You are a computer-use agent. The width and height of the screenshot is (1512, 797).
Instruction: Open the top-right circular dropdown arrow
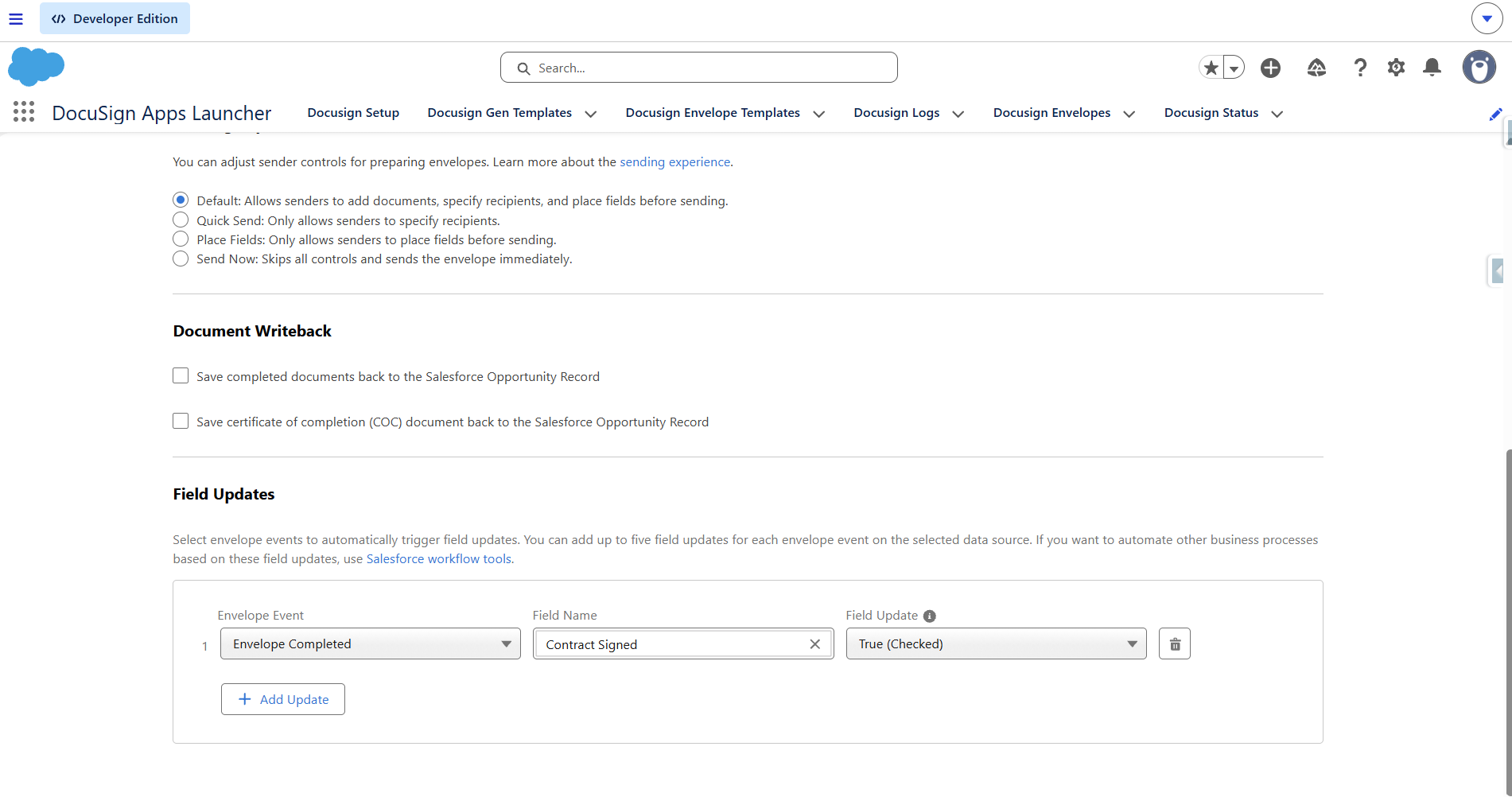pyautogui.click(x=1487, y=18)
